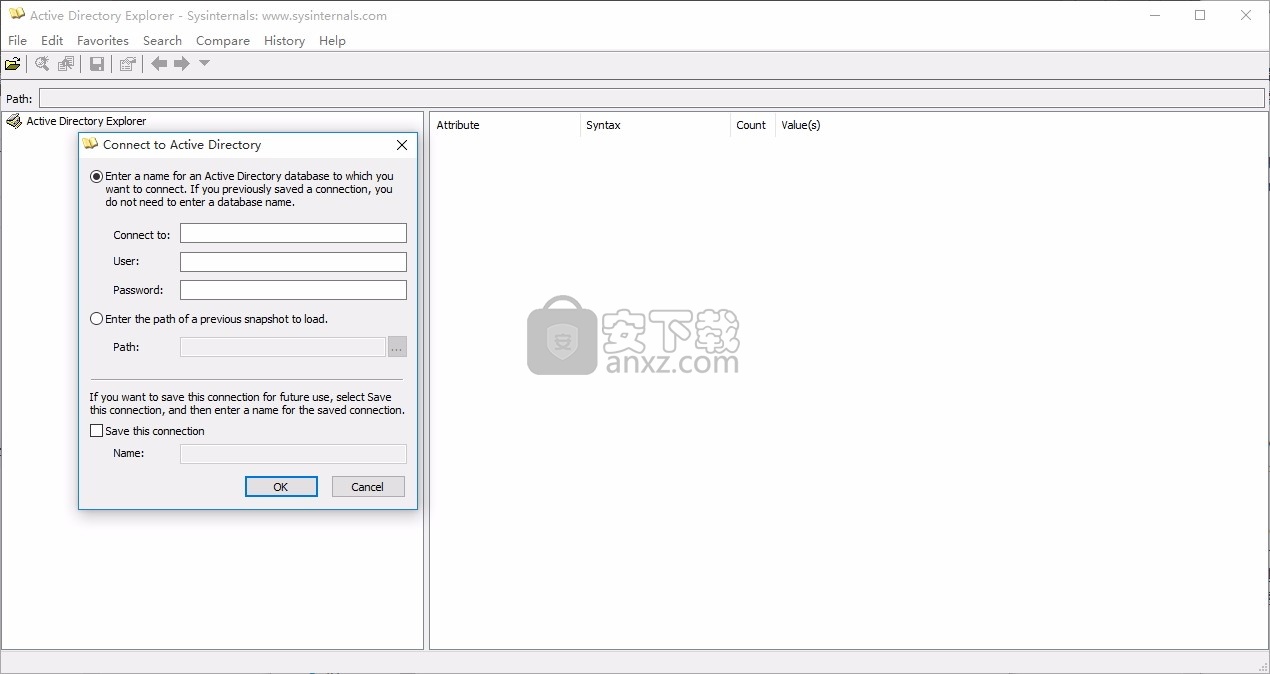Select the Active Directory Explorer tree root
Screen dimensions: 1270x674
coord(86,121)
